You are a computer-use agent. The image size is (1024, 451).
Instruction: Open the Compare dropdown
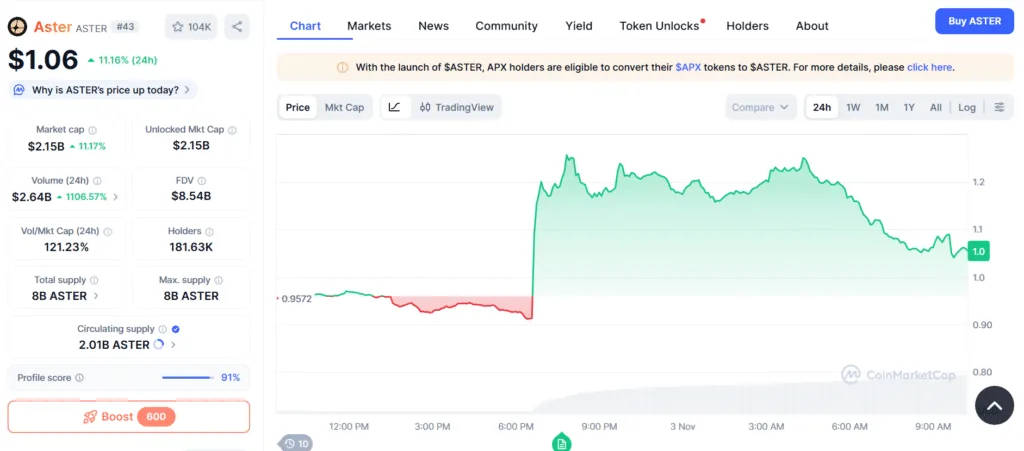point(761,107)
